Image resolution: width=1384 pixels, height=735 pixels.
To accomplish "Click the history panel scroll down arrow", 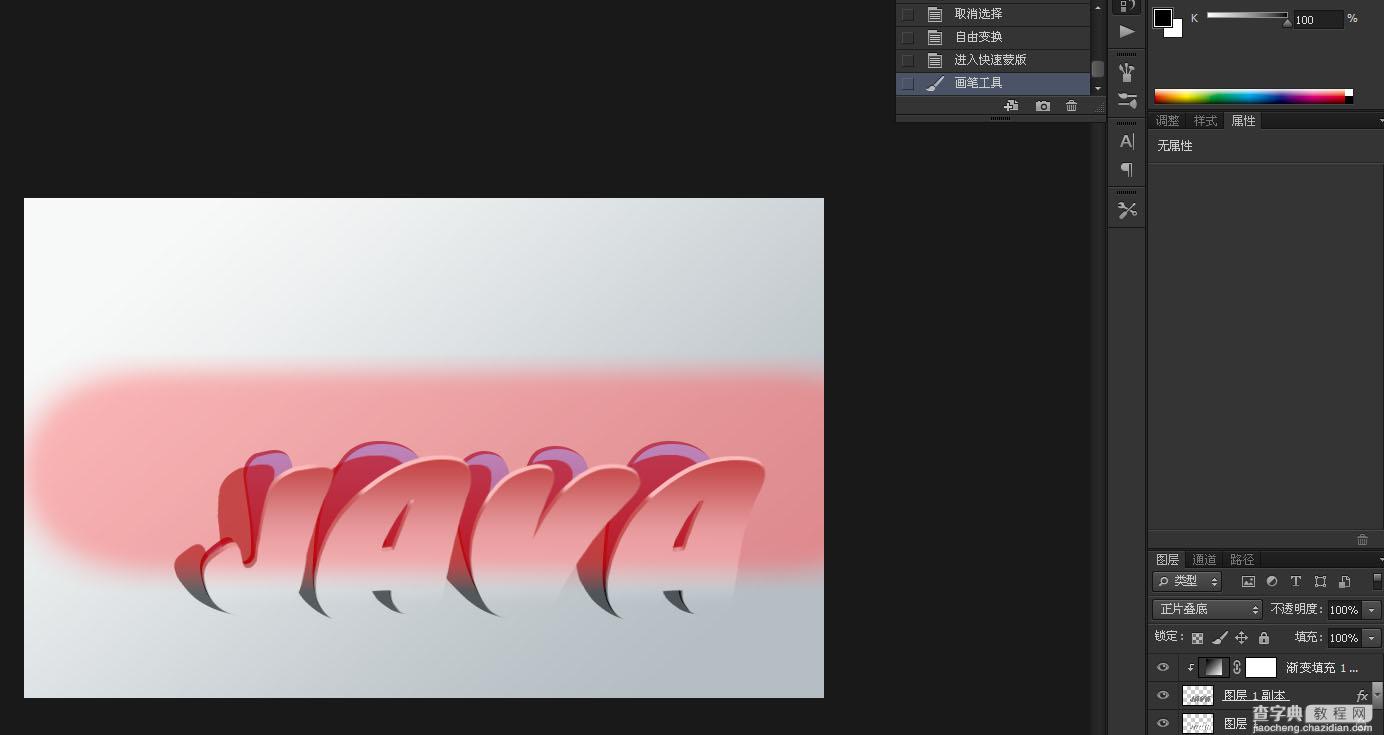I will 1097,89.
